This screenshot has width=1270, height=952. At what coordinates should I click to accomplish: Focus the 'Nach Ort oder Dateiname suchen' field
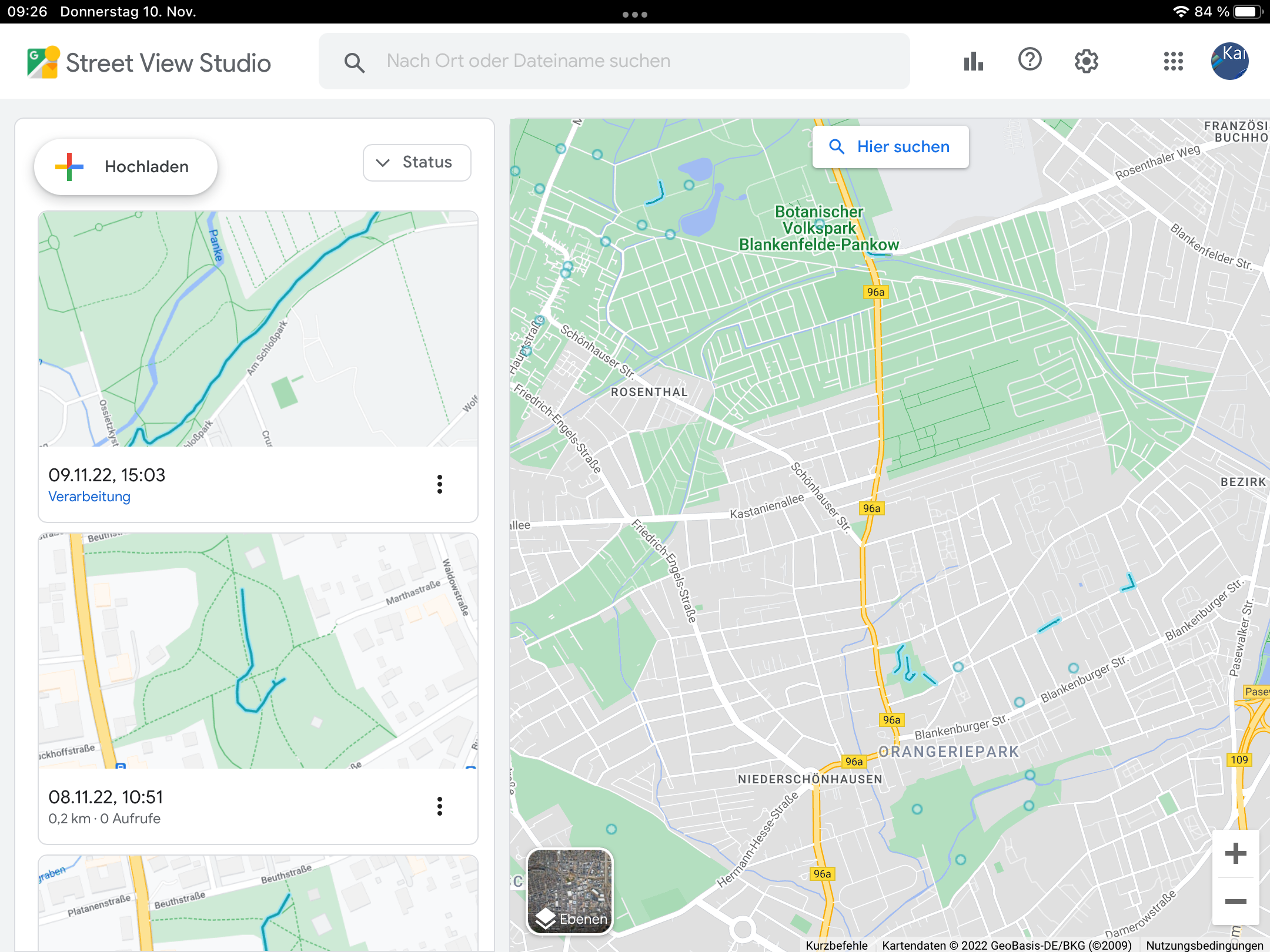614,61
